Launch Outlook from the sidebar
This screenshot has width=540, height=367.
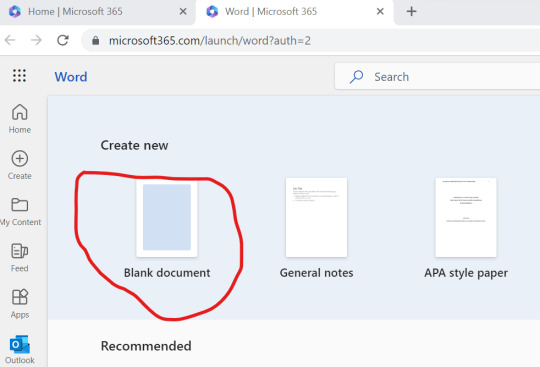tap(20, 349)
